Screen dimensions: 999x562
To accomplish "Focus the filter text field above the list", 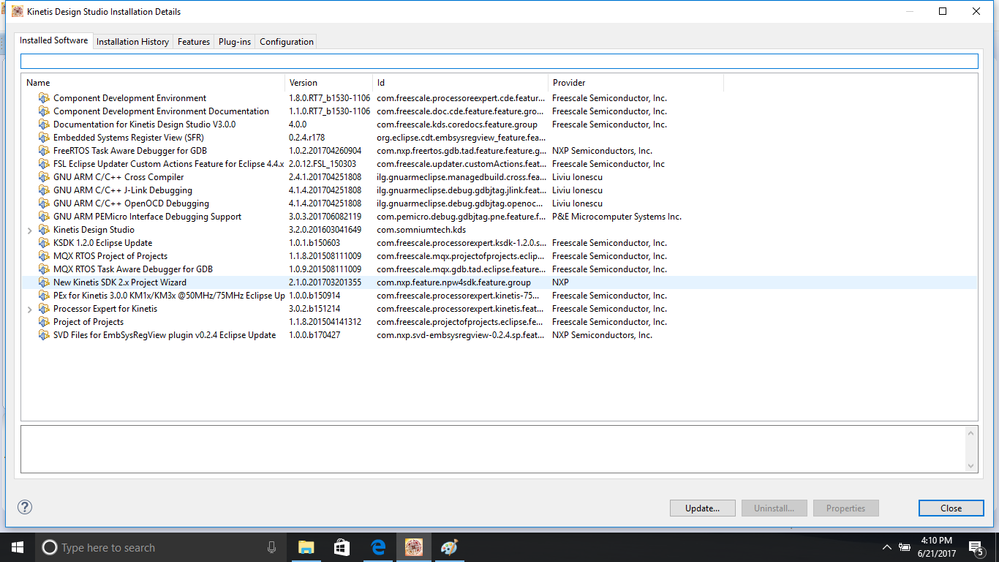I will point(500,61).
